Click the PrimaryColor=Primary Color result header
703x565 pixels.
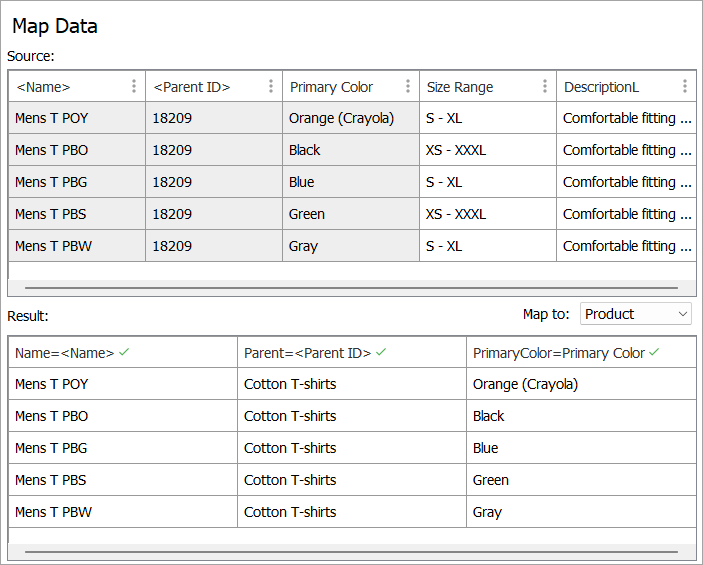pyautogui.click(x=559, y=352)
